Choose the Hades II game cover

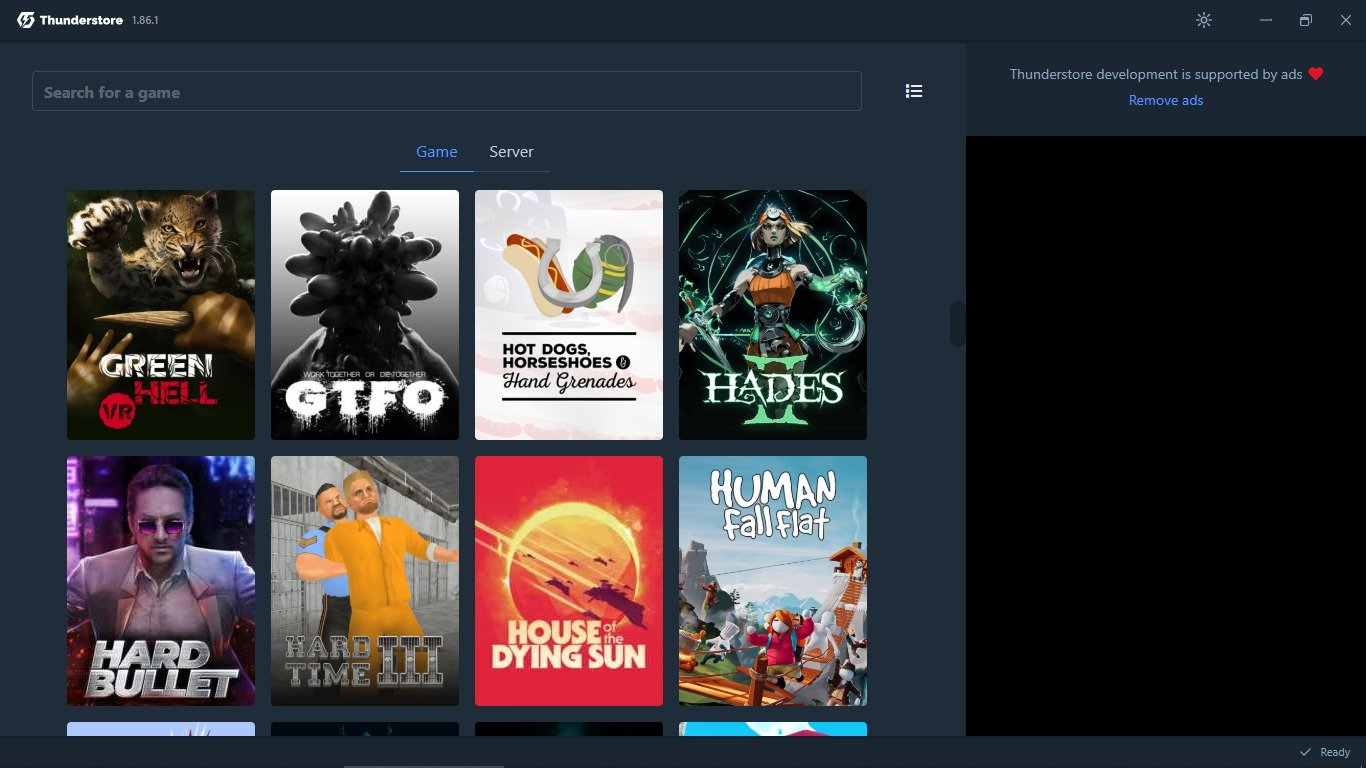click(773, 315)
